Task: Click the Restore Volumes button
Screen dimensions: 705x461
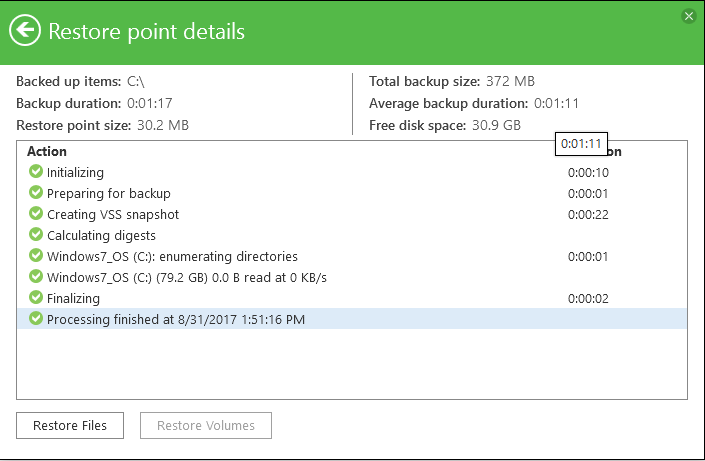Action: (x=206, y=425)
